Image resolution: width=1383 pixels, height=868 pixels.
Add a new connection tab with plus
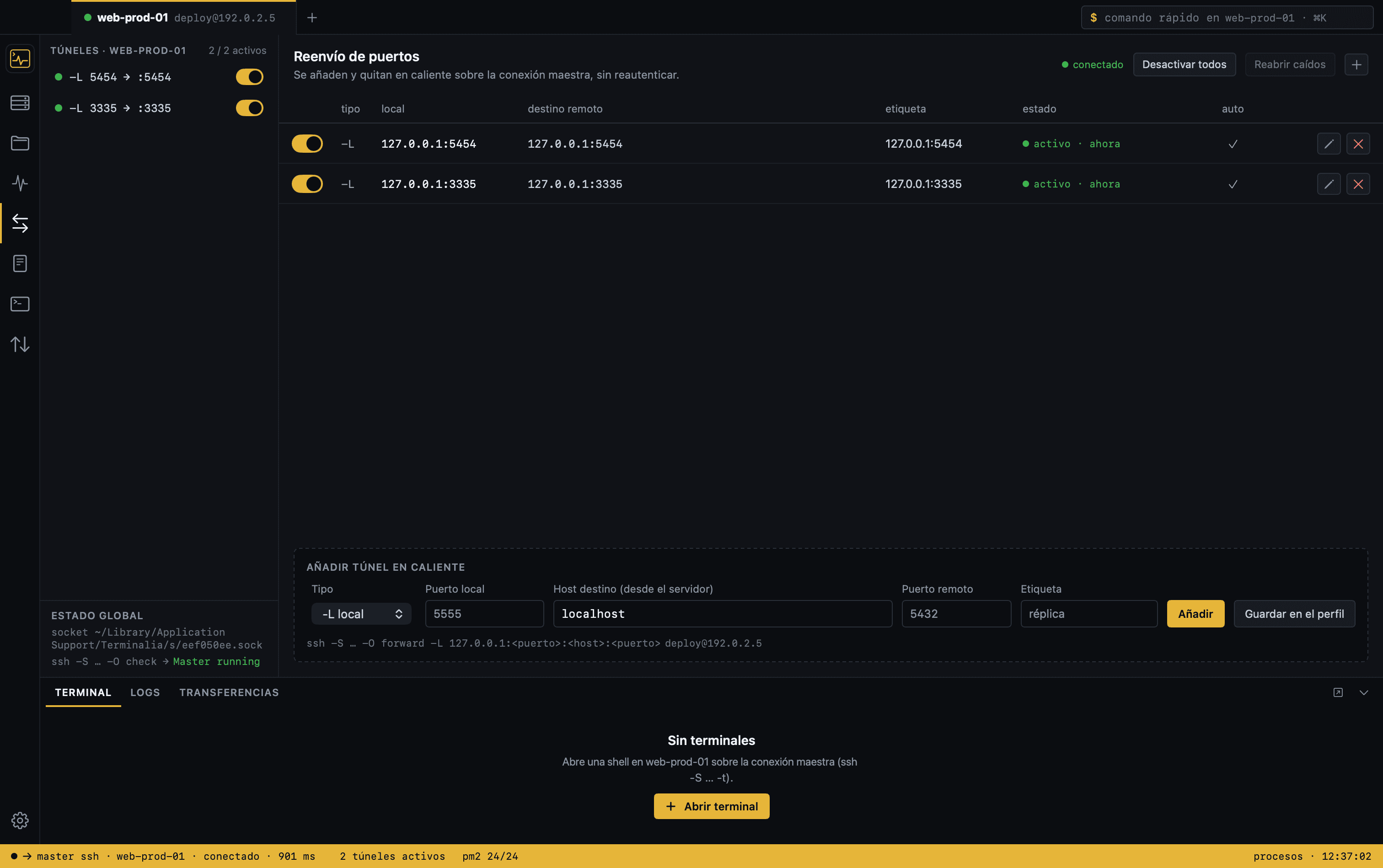(x=312, y=18)
